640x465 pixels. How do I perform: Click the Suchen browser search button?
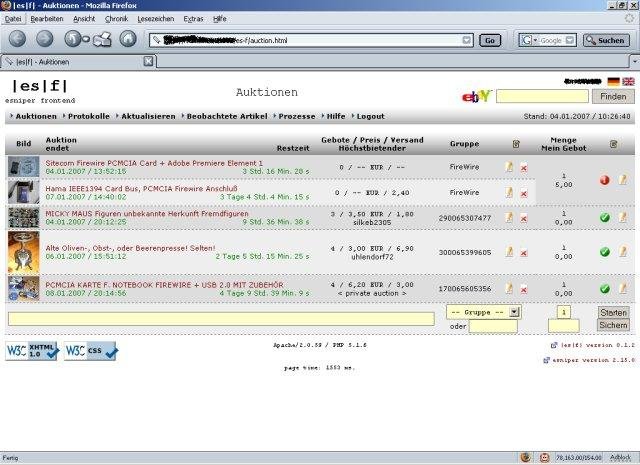point(606,40)
